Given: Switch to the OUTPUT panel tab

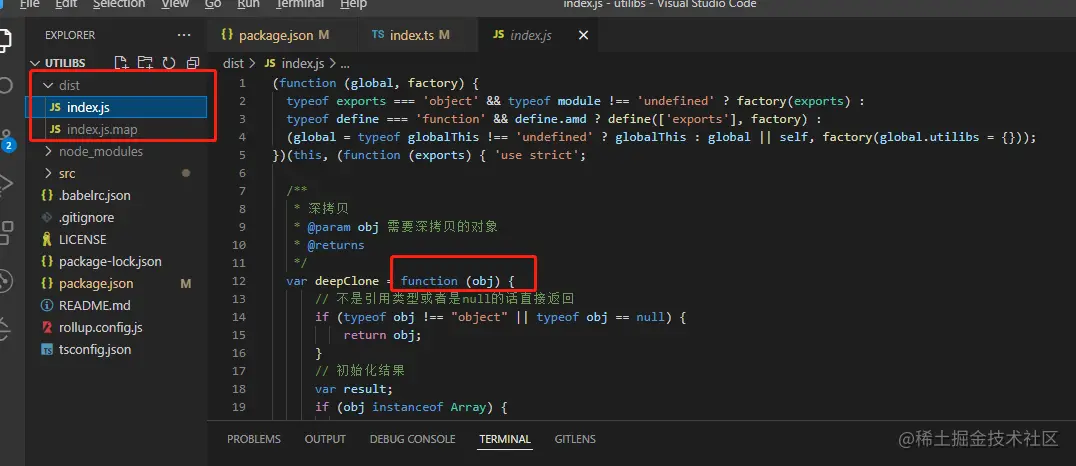Looking at the screenshot, I should (325, 439).
